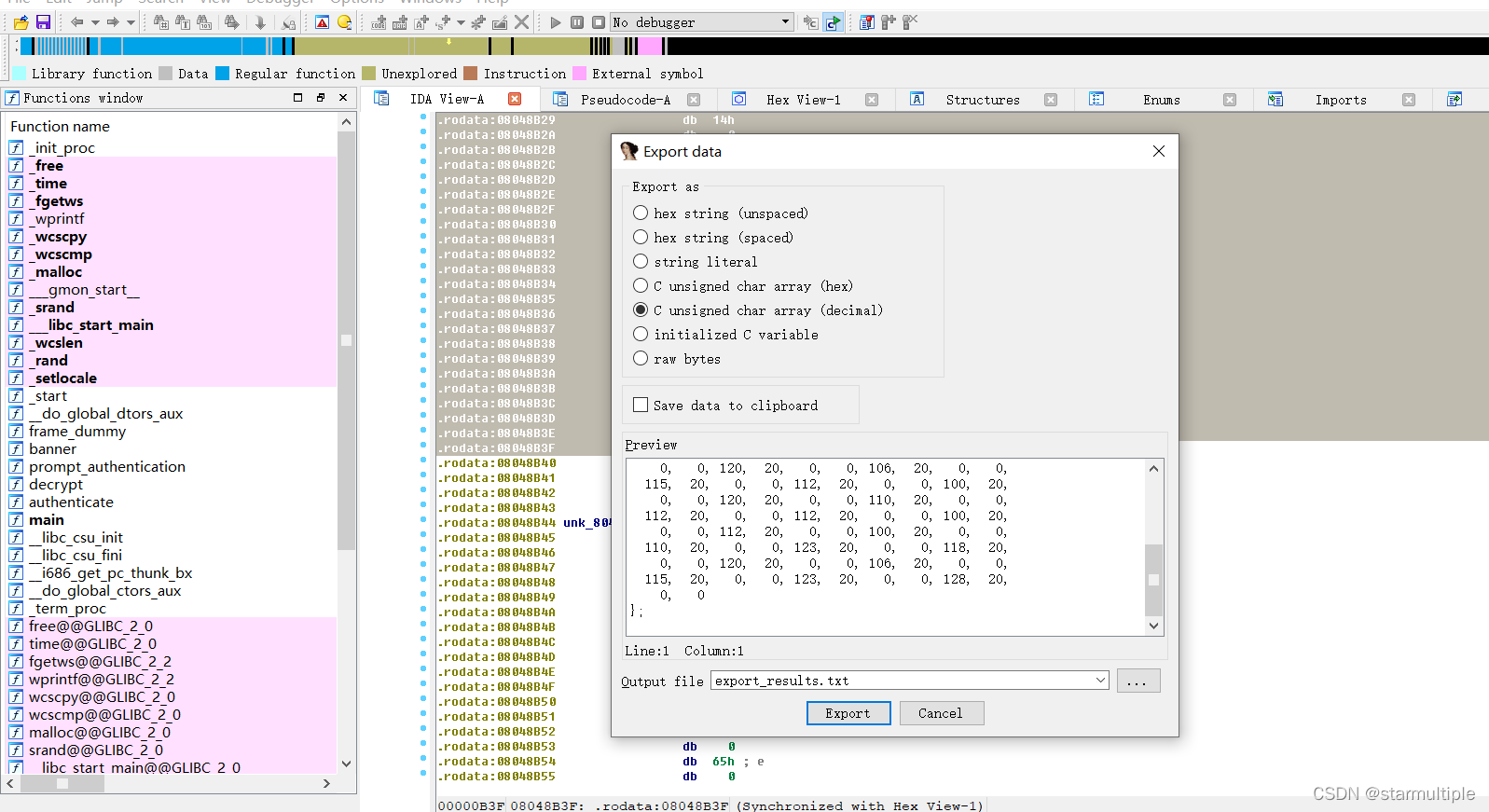
Task: Choose C unsigned char array (hex)
Action: (x=641, y=286)
